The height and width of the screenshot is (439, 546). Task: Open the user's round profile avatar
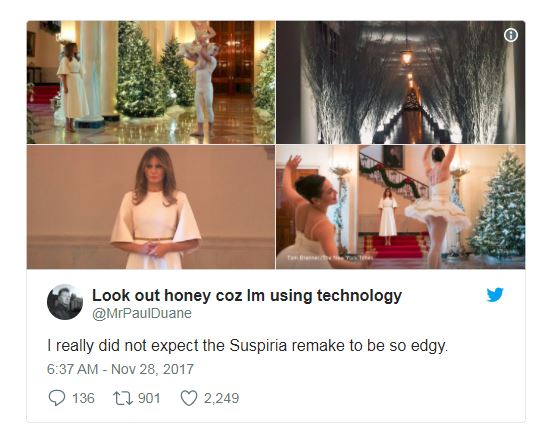(65, 302)
